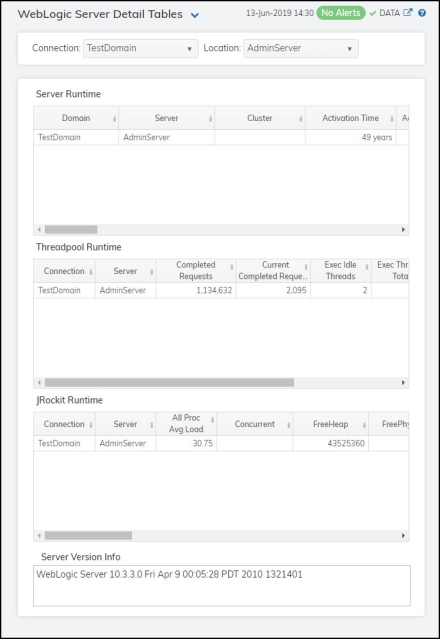This screenshot has width=440, height=639.
Task: Click sort icon on Exec Idle Threads column
Action: click(x=367, y=267)
